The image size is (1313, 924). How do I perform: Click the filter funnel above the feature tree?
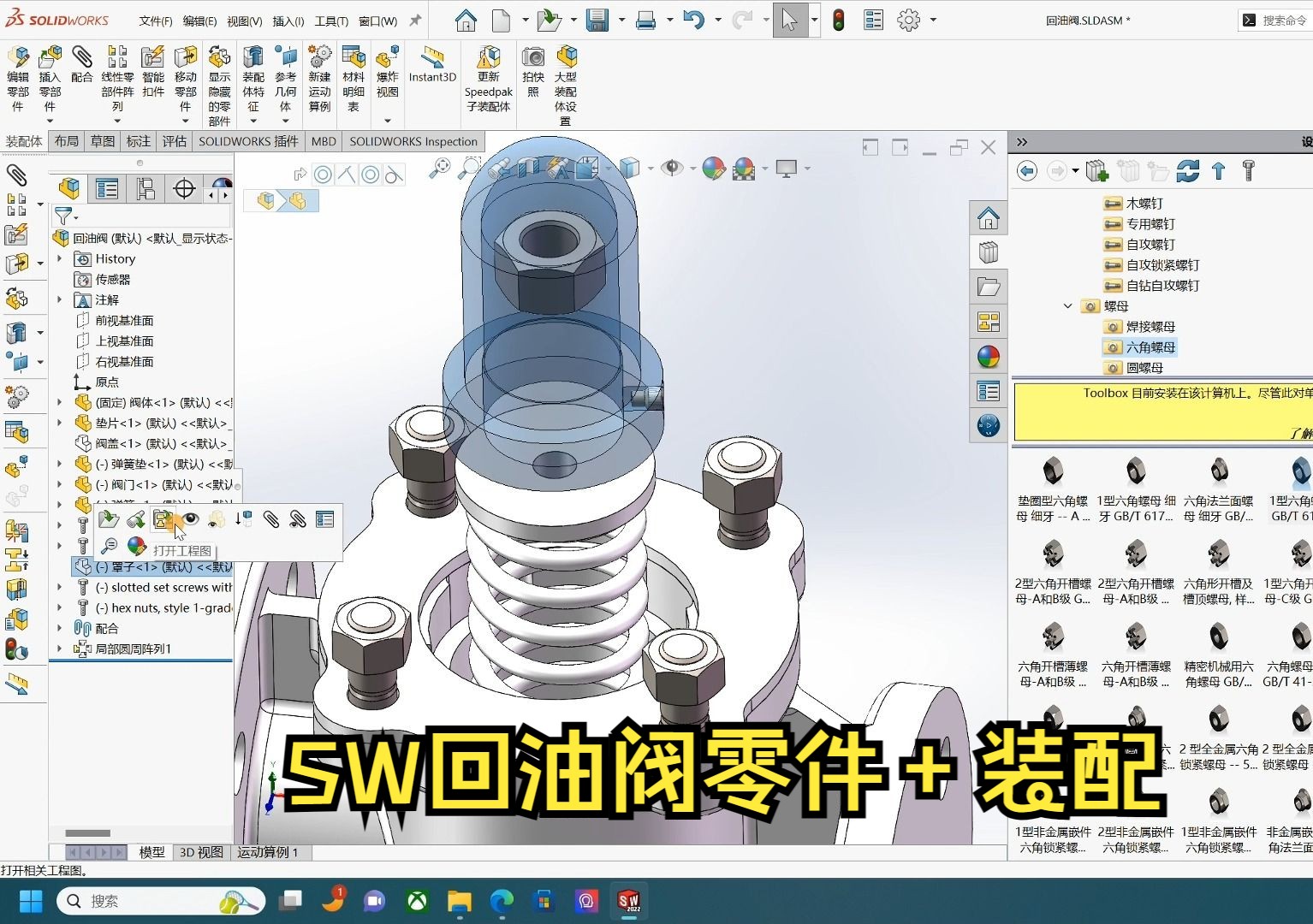(x=63, y=216)
